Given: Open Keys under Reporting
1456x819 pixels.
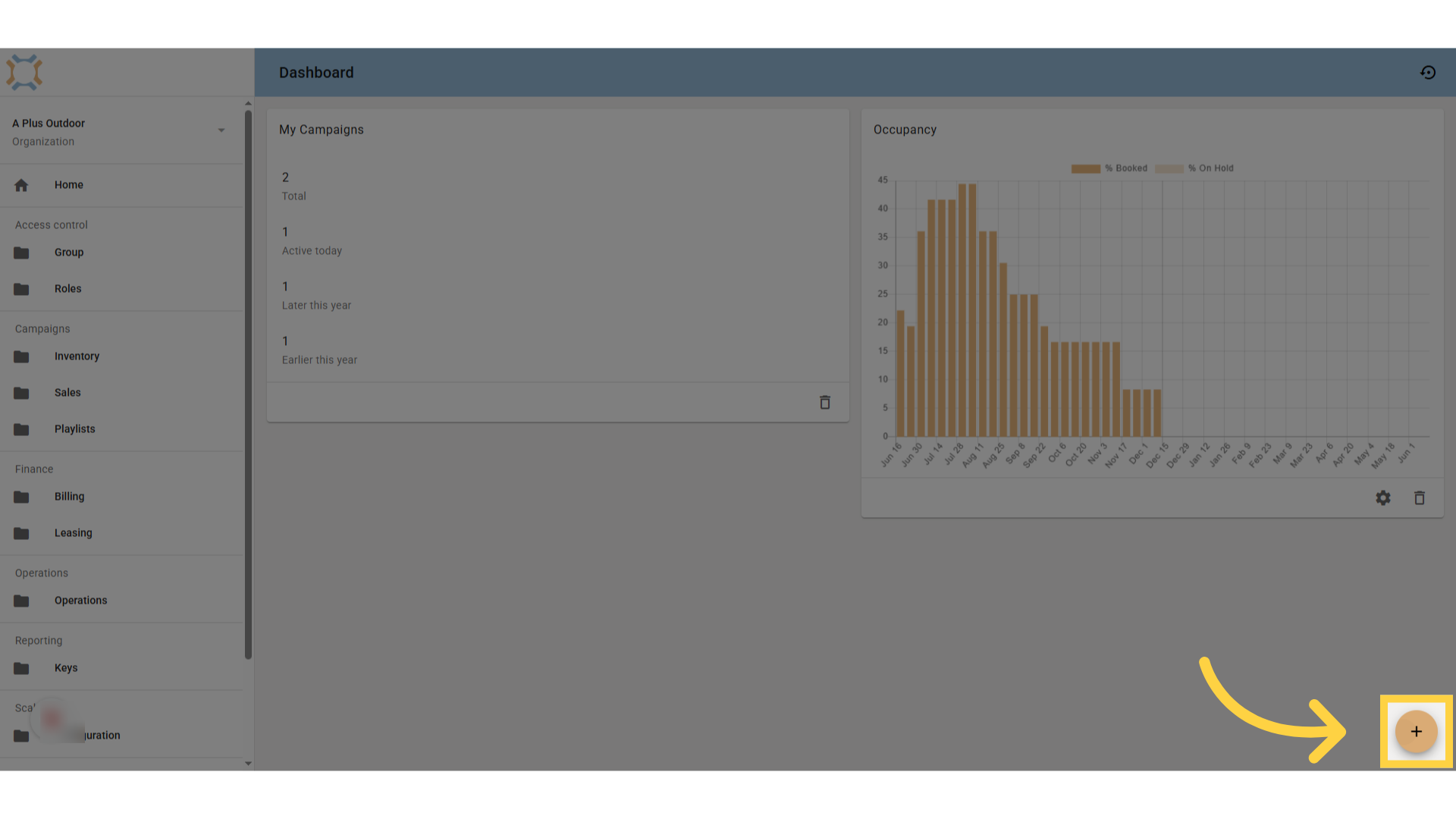Looking at the screenshot, I should click(121, 668).
